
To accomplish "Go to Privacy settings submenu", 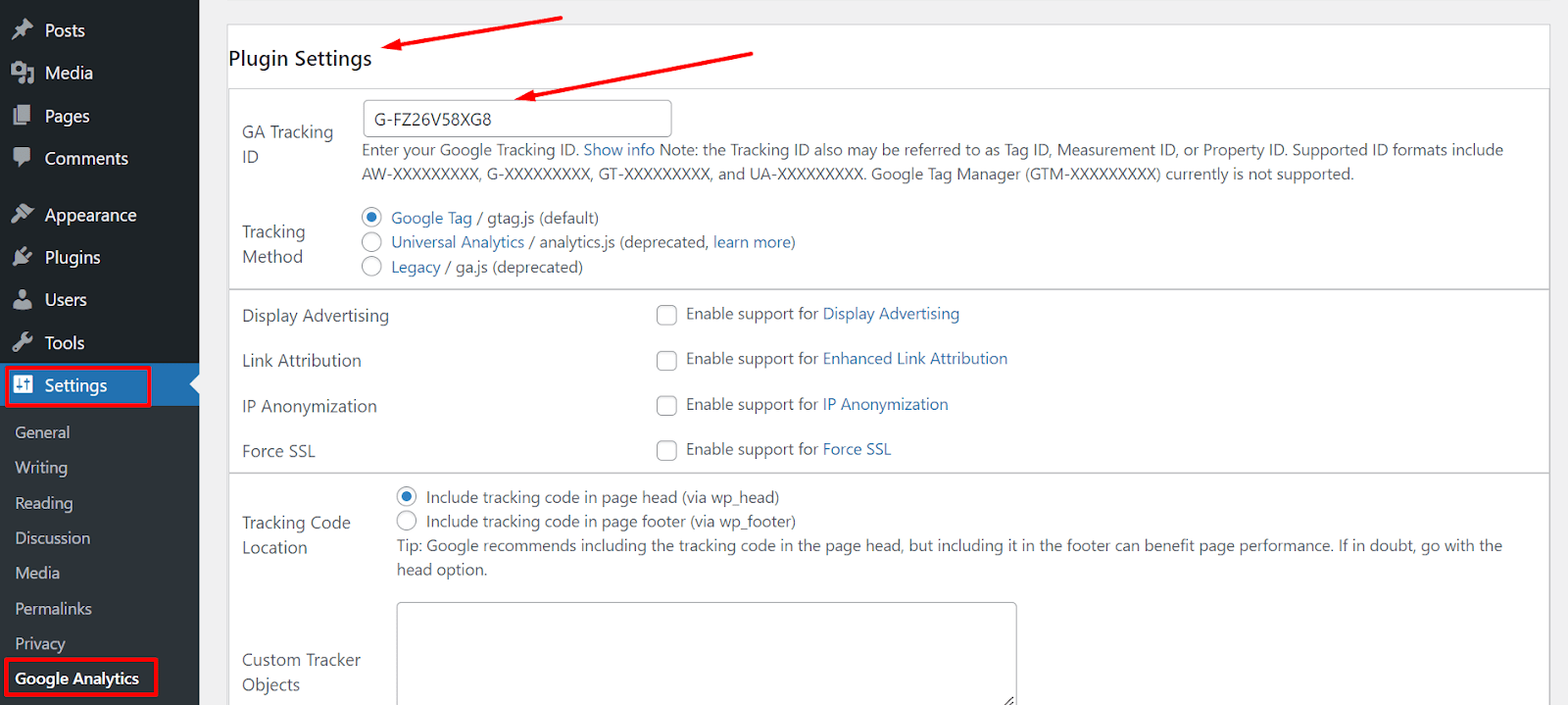I will pos(40,644).
